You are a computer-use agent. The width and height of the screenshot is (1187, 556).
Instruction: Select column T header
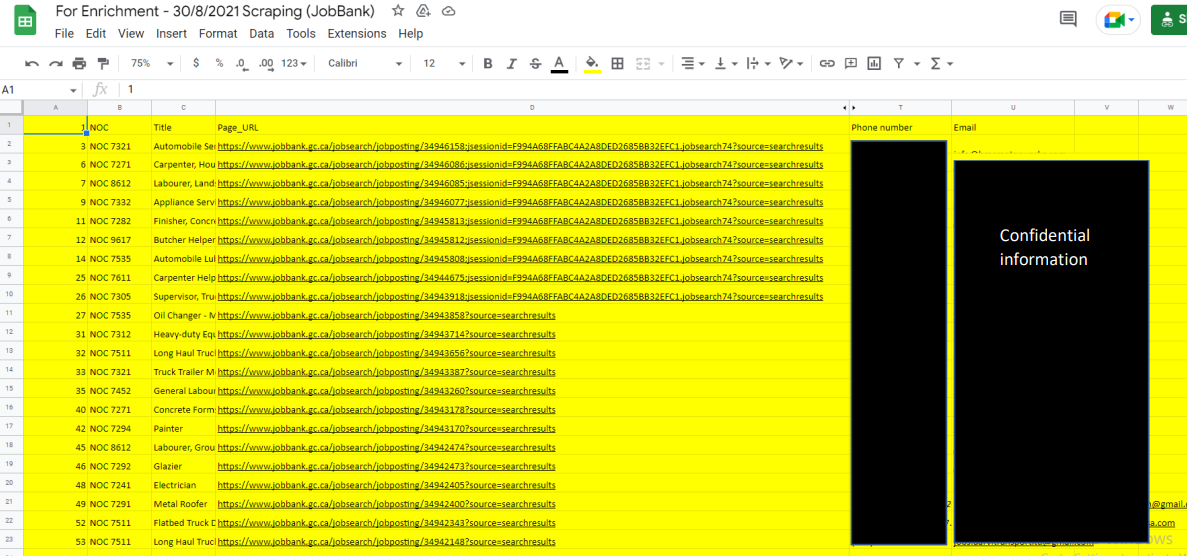[x=900, y=108]
